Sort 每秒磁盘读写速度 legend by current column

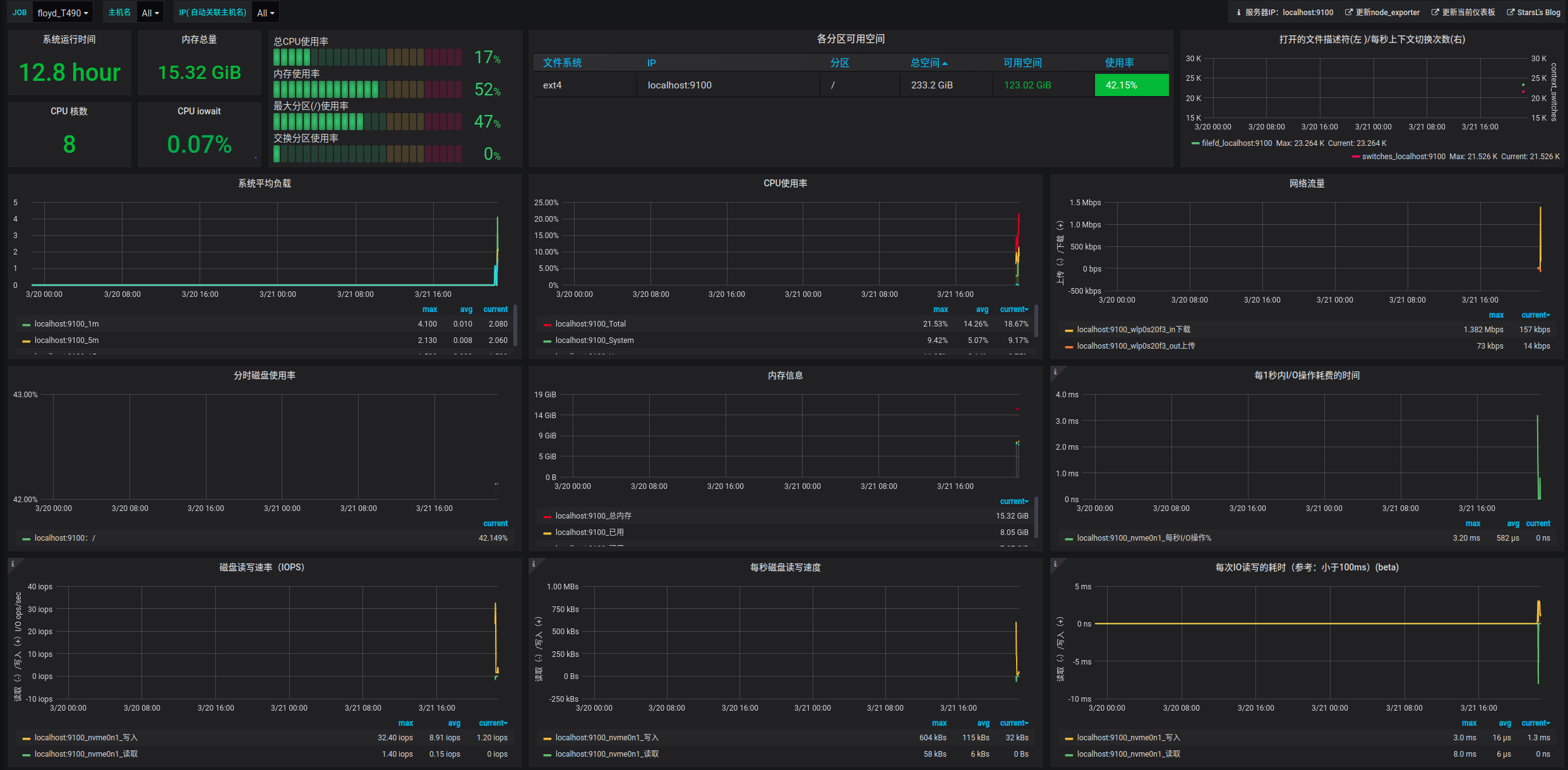click(x=1014, y=723)
